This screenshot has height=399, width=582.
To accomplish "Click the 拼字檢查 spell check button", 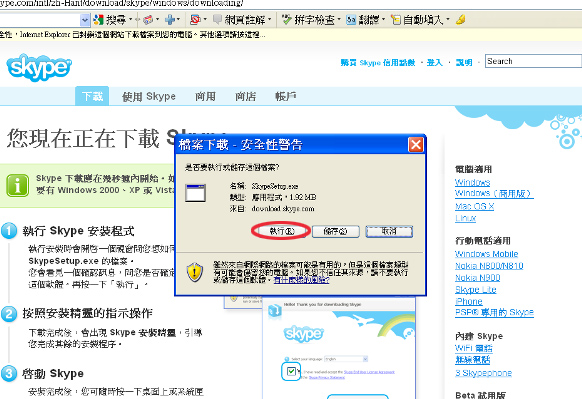I will point(308,20).
